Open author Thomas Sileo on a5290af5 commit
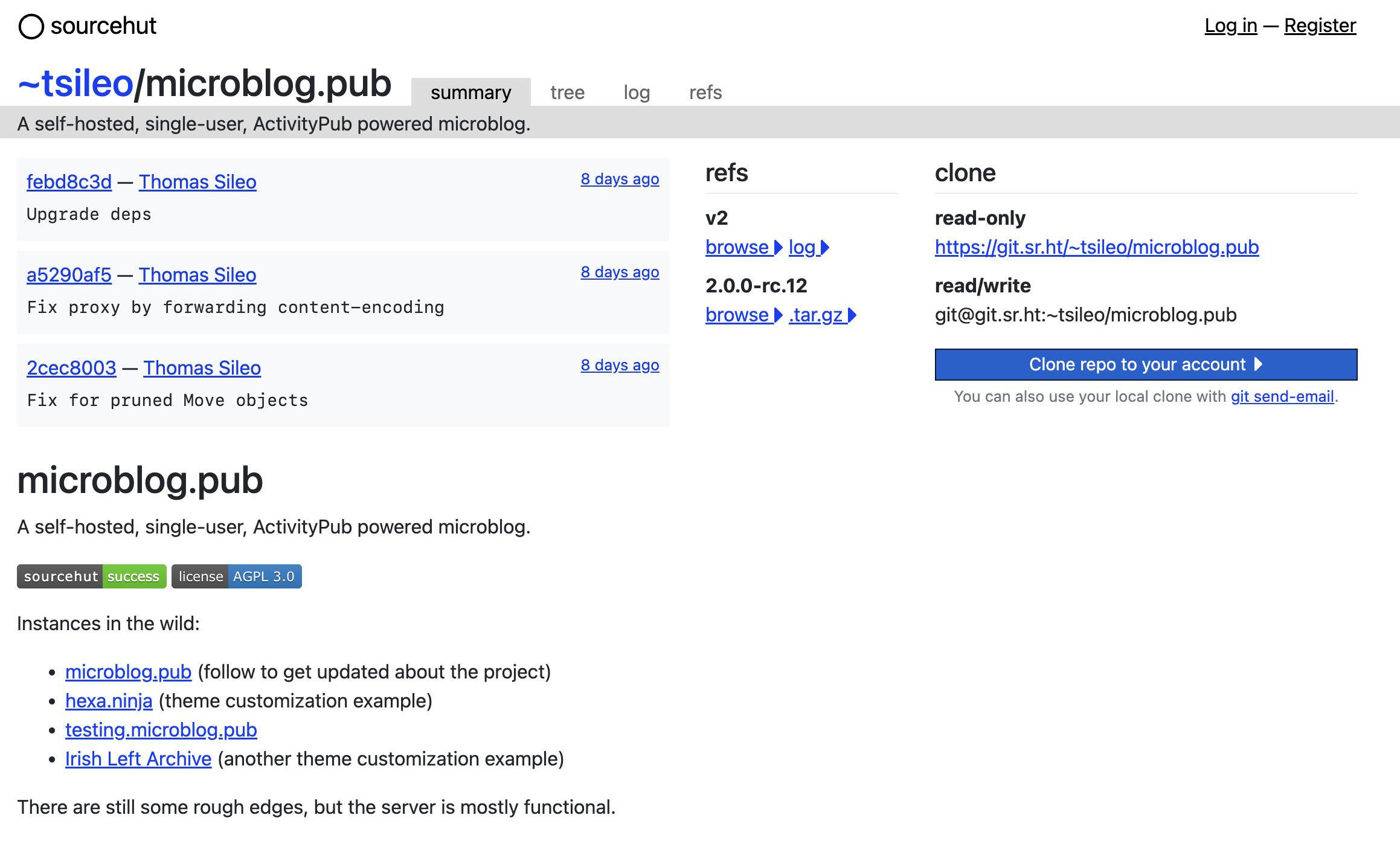This screenshot has width=1400, height=841. (x=197, y=275)
